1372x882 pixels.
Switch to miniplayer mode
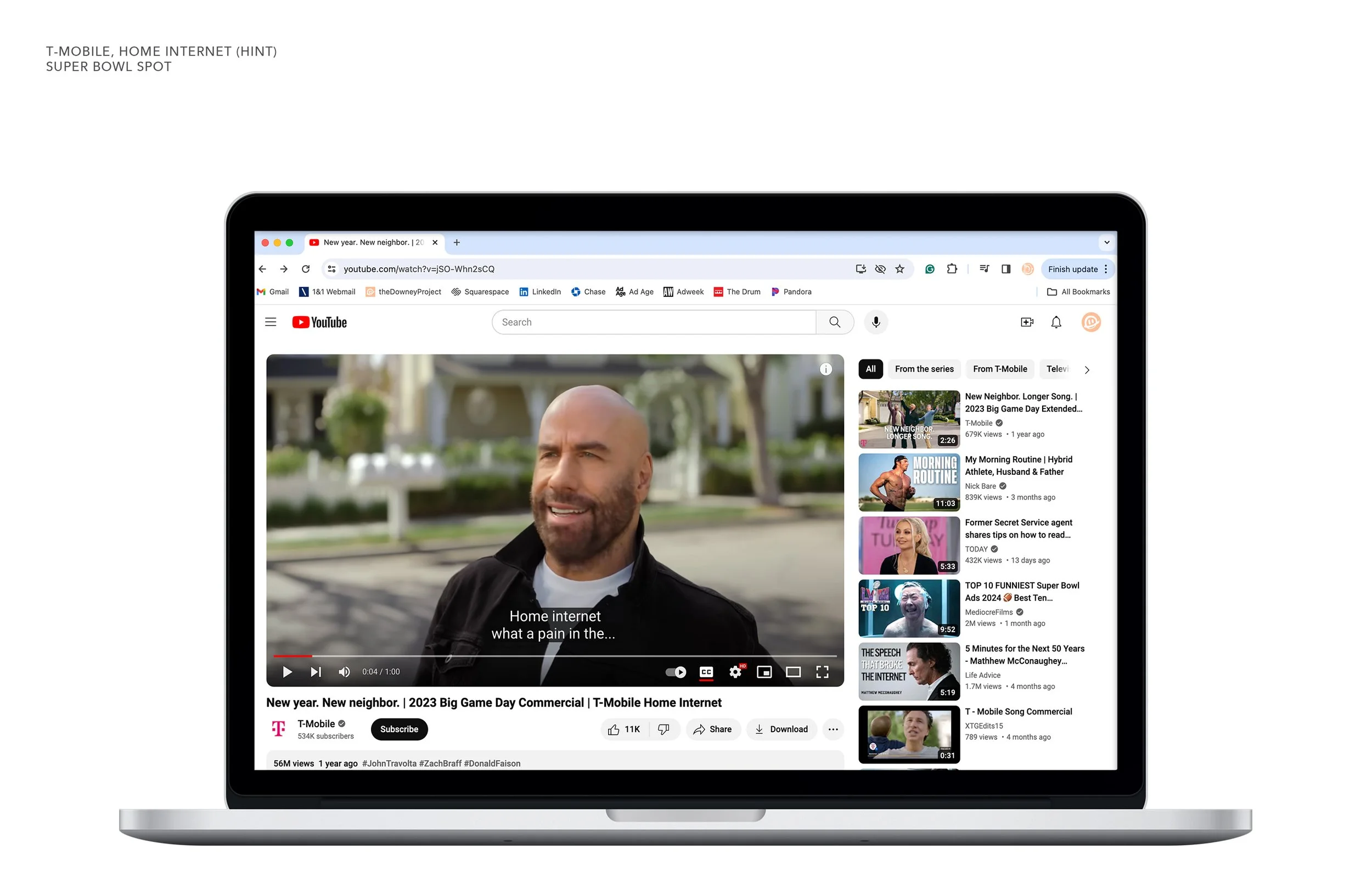coord(764,672)
